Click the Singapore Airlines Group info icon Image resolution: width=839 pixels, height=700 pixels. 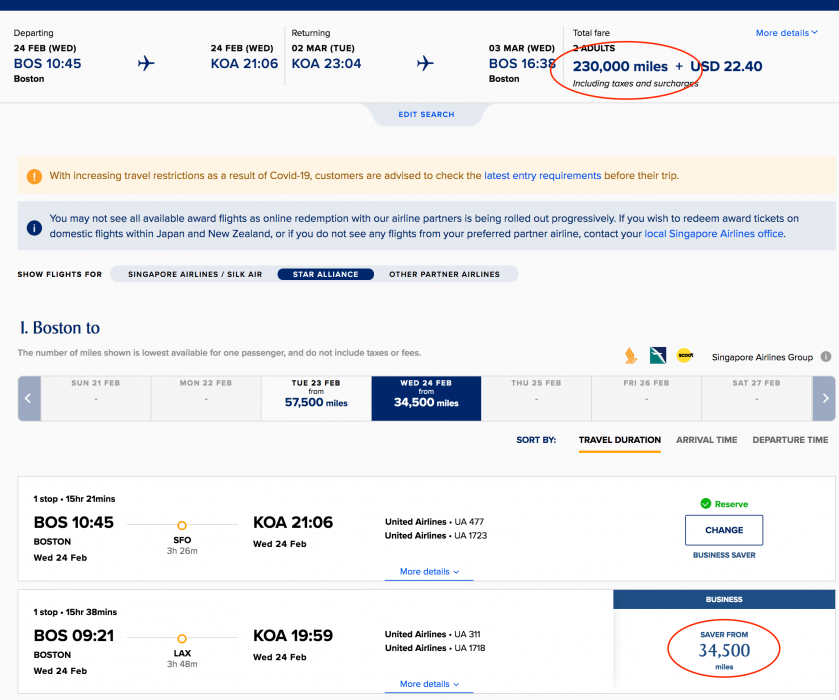pos(826,356)
